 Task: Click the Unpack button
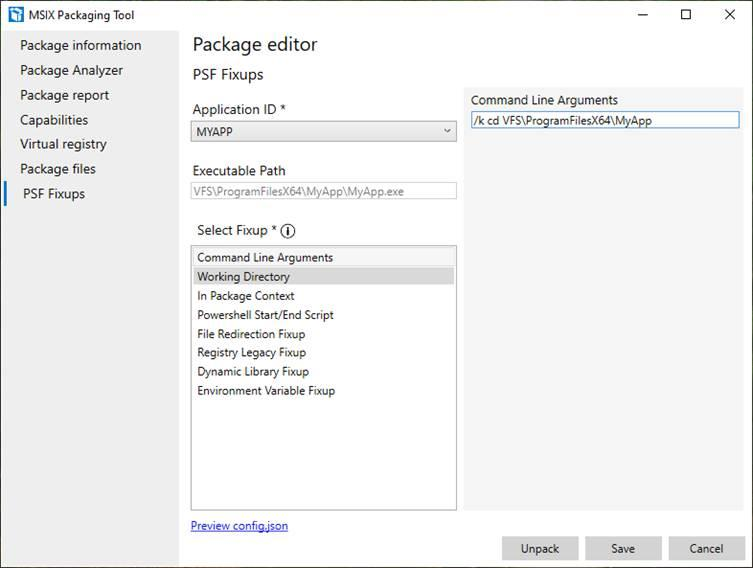pos(540,548)
